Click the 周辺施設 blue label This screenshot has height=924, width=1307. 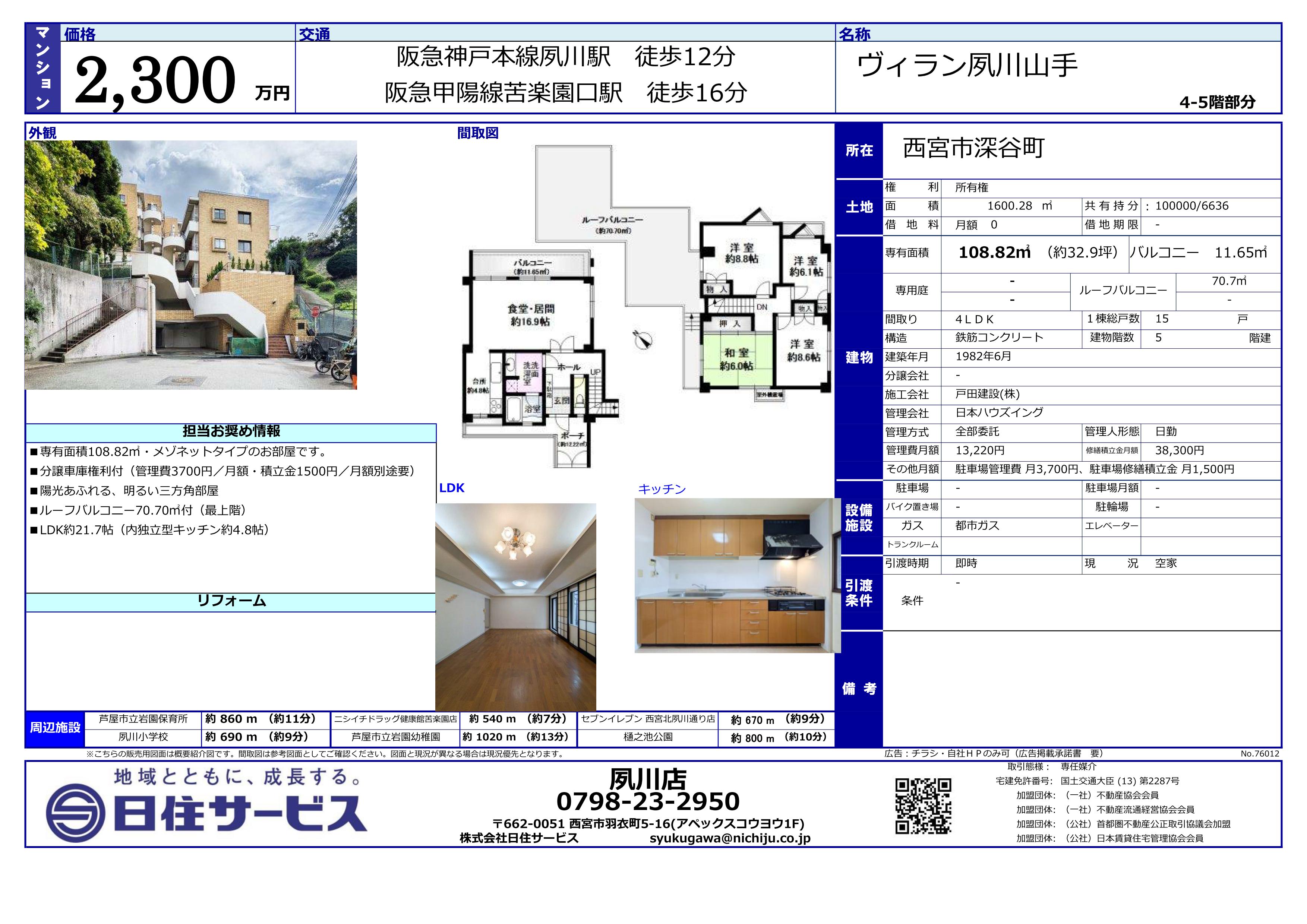pos(55,728)
